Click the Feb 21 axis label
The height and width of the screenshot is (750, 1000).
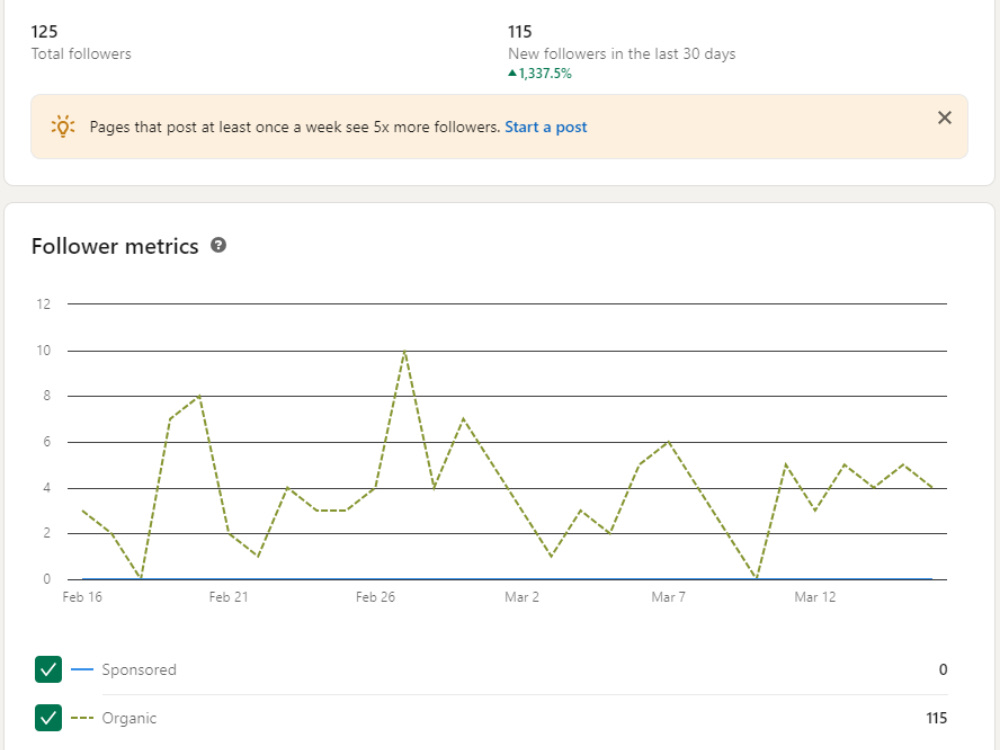228,597
